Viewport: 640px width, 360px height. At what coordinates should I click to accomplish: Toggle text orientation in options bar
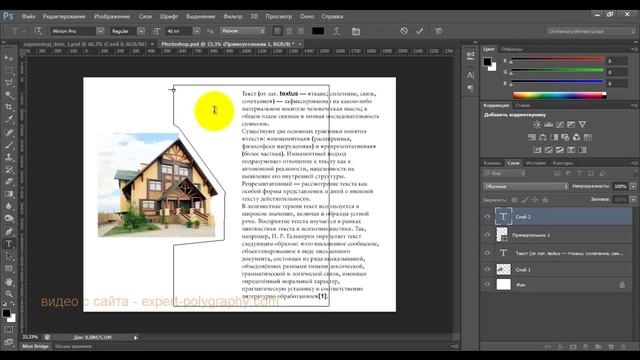point(38,31)
